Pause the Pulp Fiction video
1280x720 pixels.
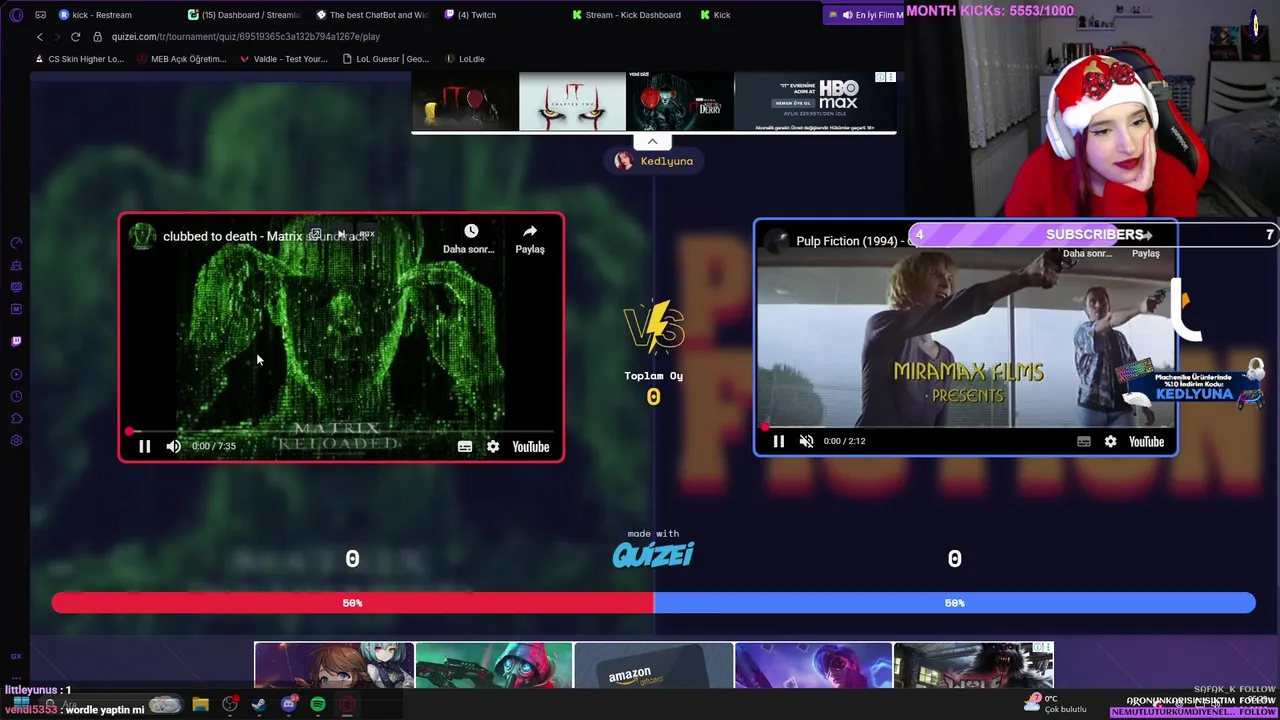(x=778, y=441)
